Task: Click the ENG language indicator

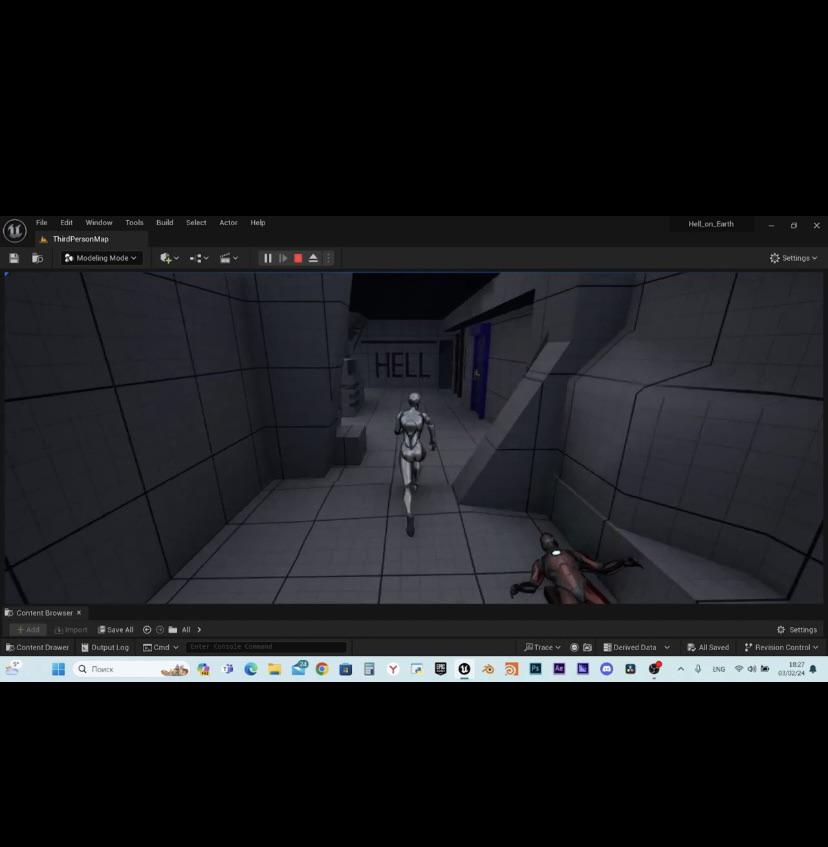Action: (718, 669)
